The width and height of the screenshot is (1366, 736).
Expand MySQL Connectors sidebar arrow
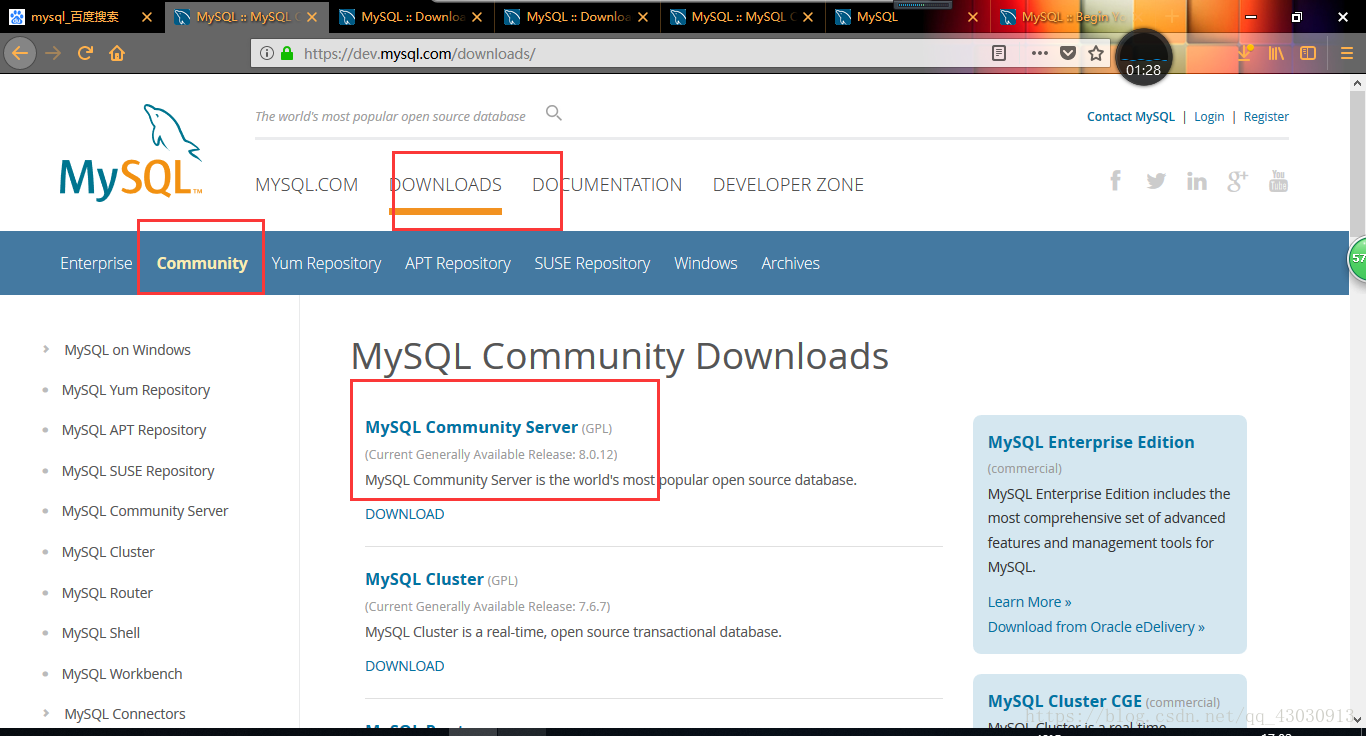(46, 713)
